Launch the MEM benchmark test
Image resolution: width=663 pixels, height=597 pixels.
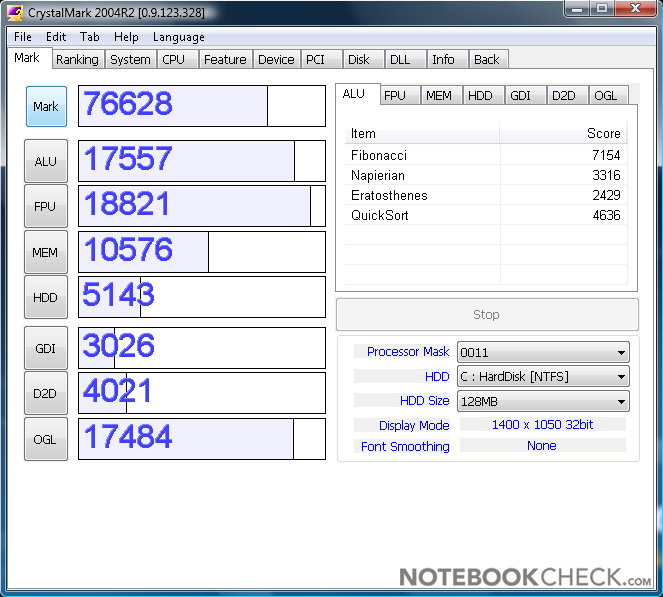(46, 252)
